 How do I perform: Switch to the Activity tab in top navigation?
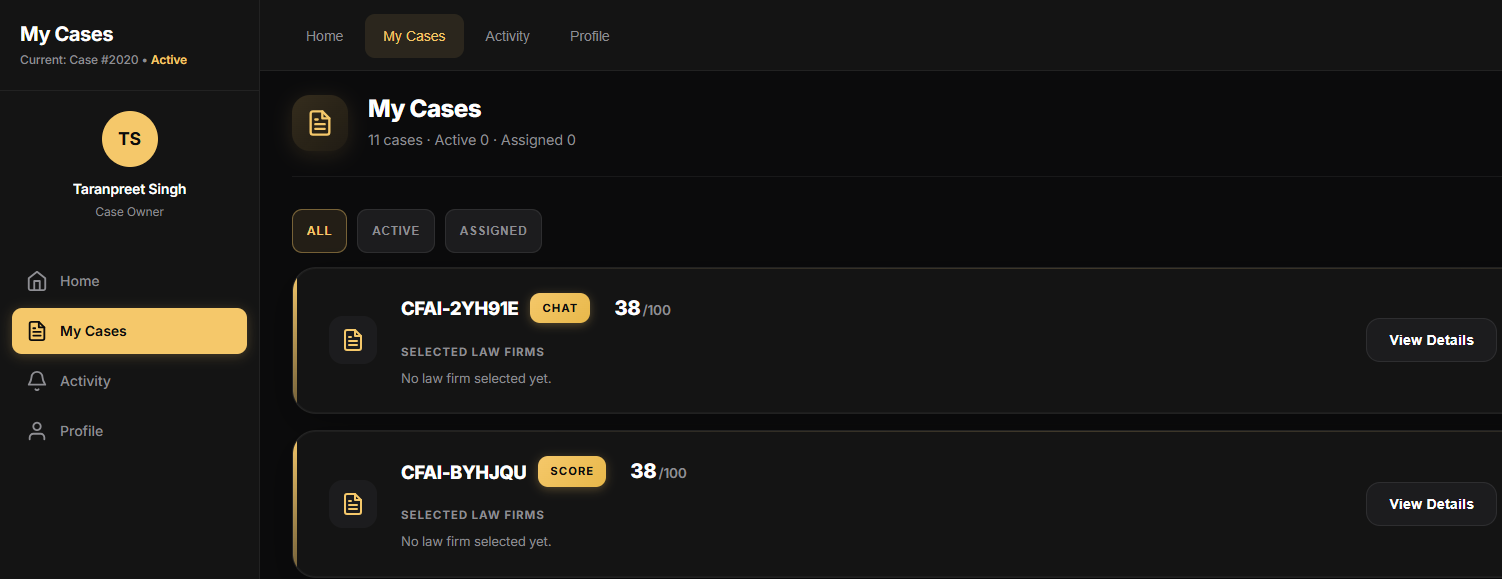(x=507, y=35)
